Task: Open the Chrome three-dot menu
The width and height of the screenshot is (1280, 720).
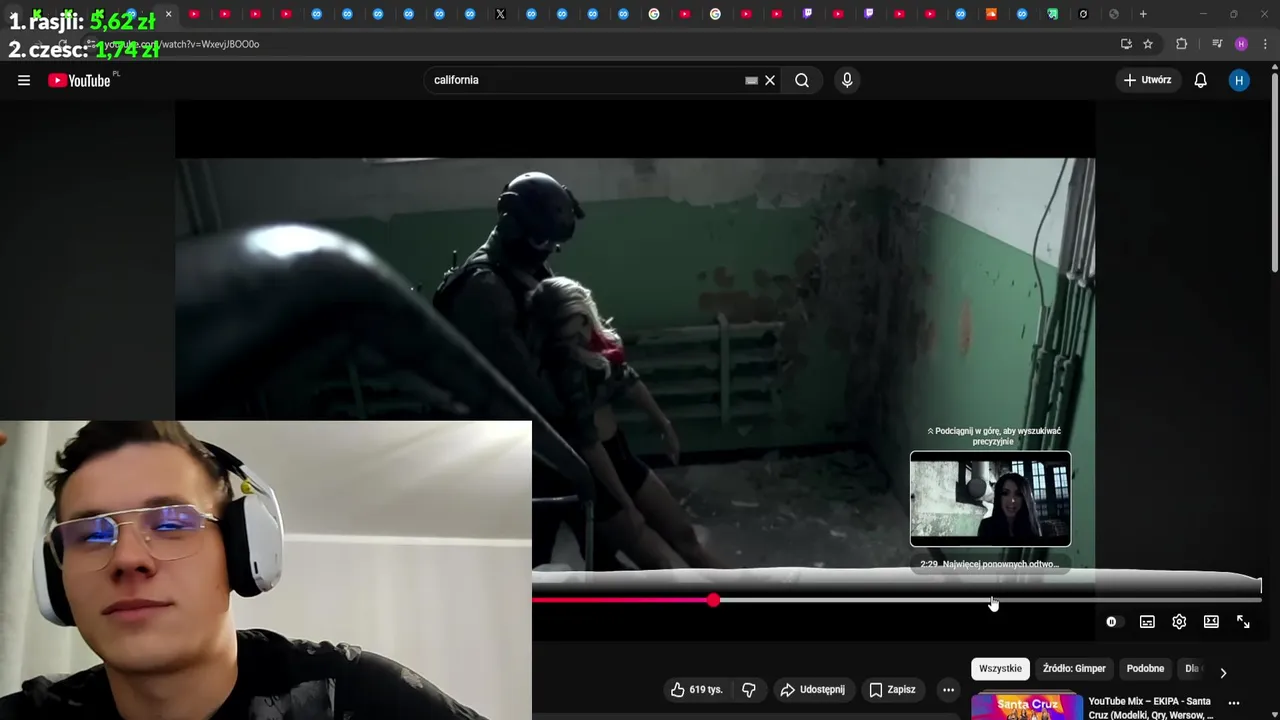Action: (x=1265, y=44)
